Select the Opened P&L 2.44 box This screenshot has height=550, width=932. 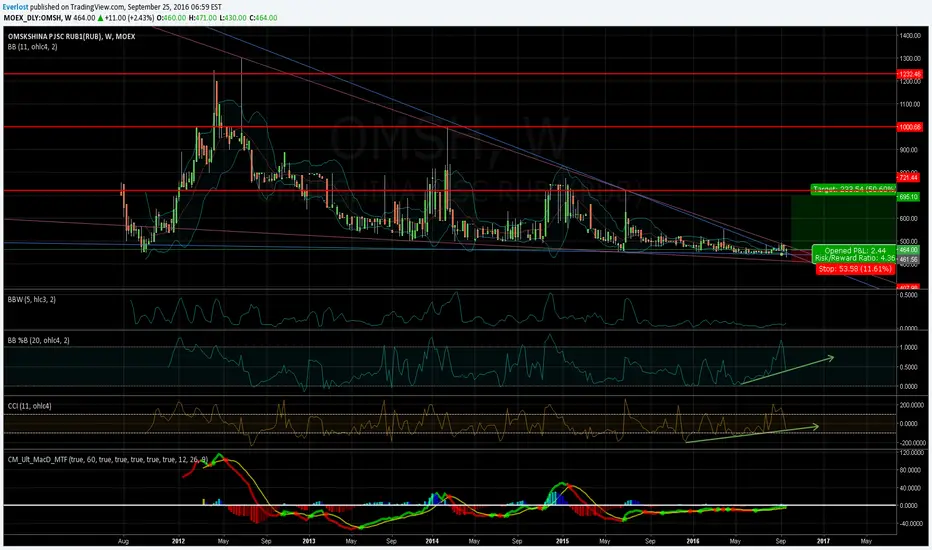point(855,254)
